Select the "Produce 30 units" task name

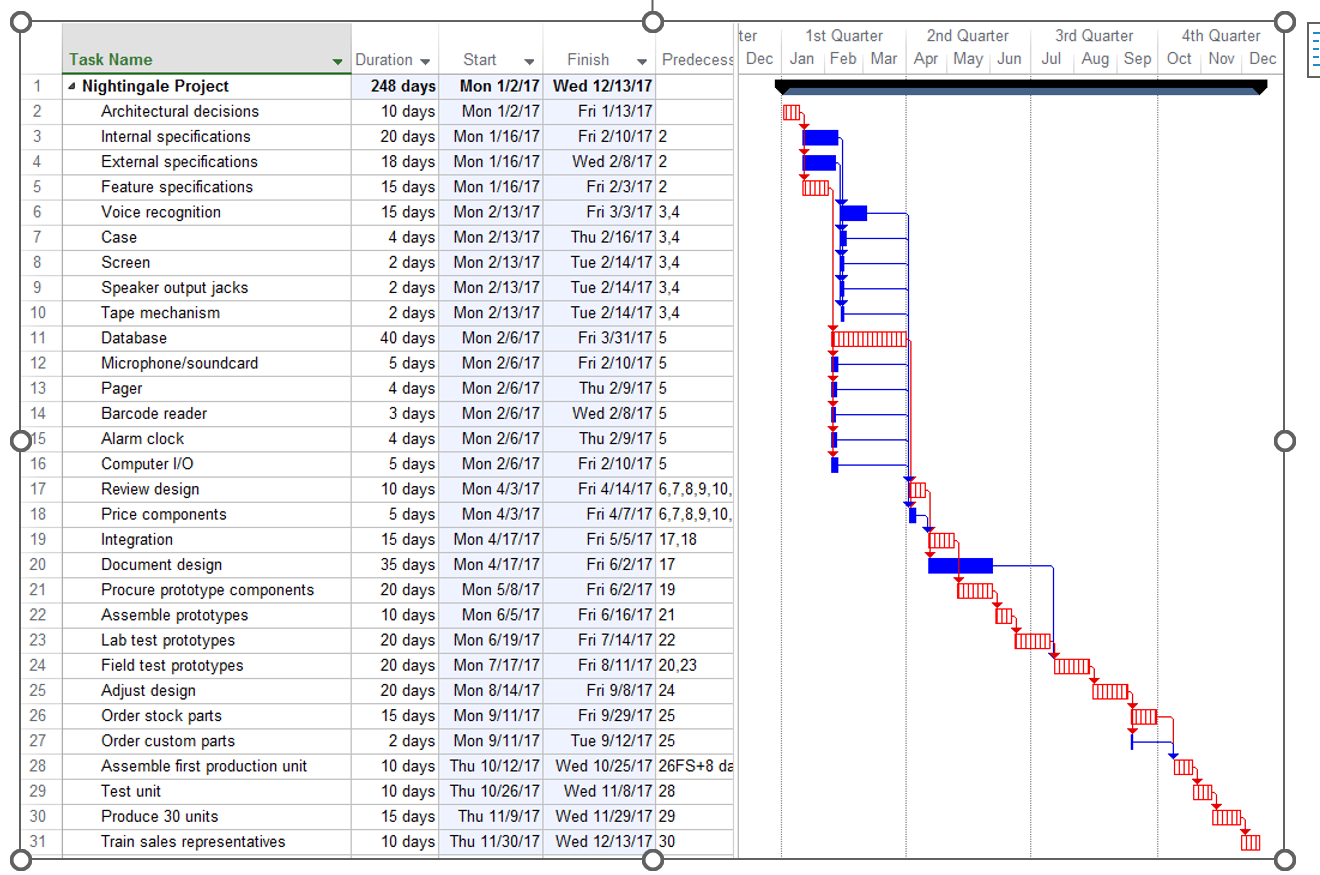coord(159,817)
